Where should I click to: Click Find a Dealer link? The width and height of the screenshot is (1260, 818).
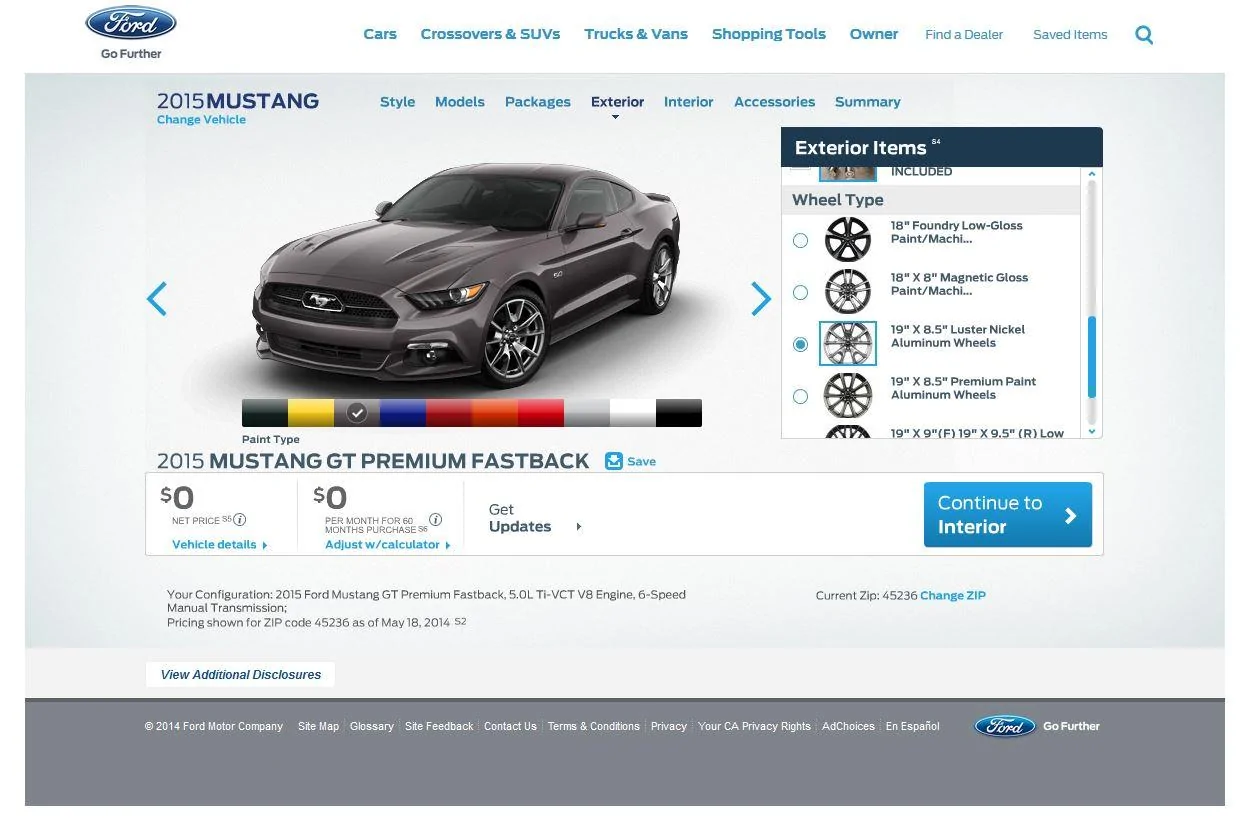[964, 35]
